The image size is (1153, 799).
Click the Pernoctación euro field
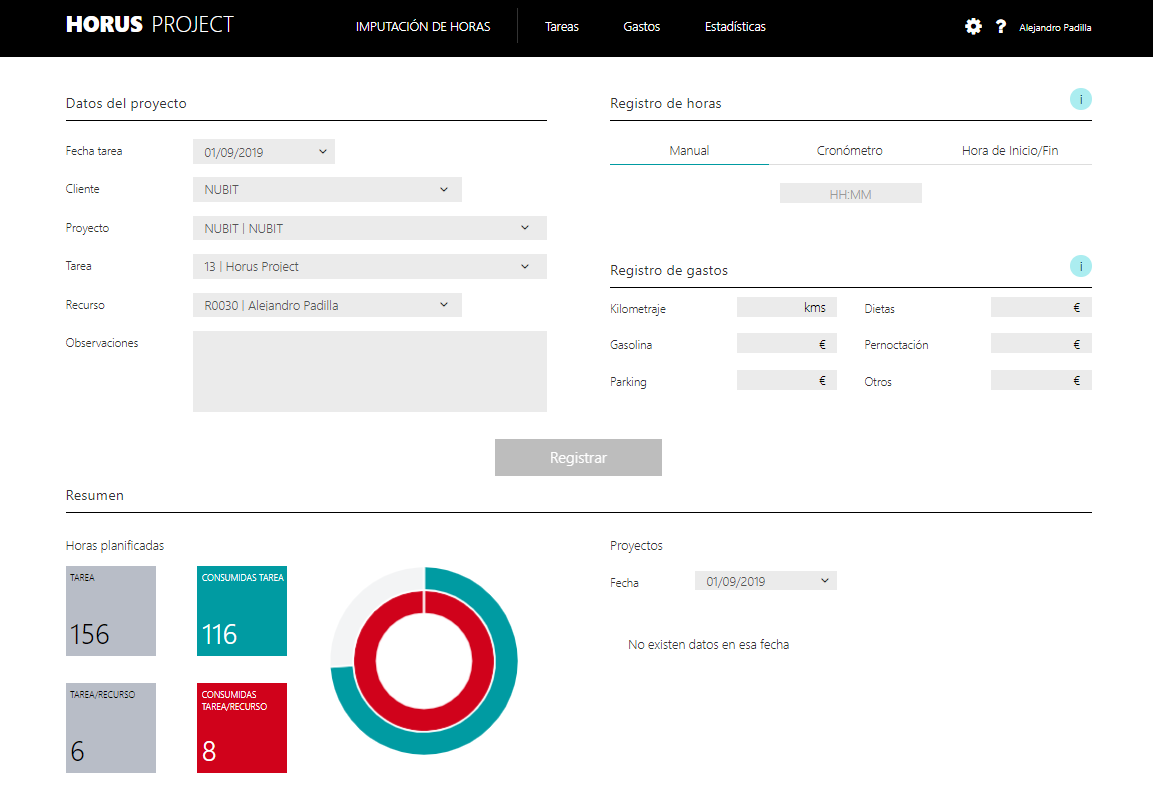1041,344
